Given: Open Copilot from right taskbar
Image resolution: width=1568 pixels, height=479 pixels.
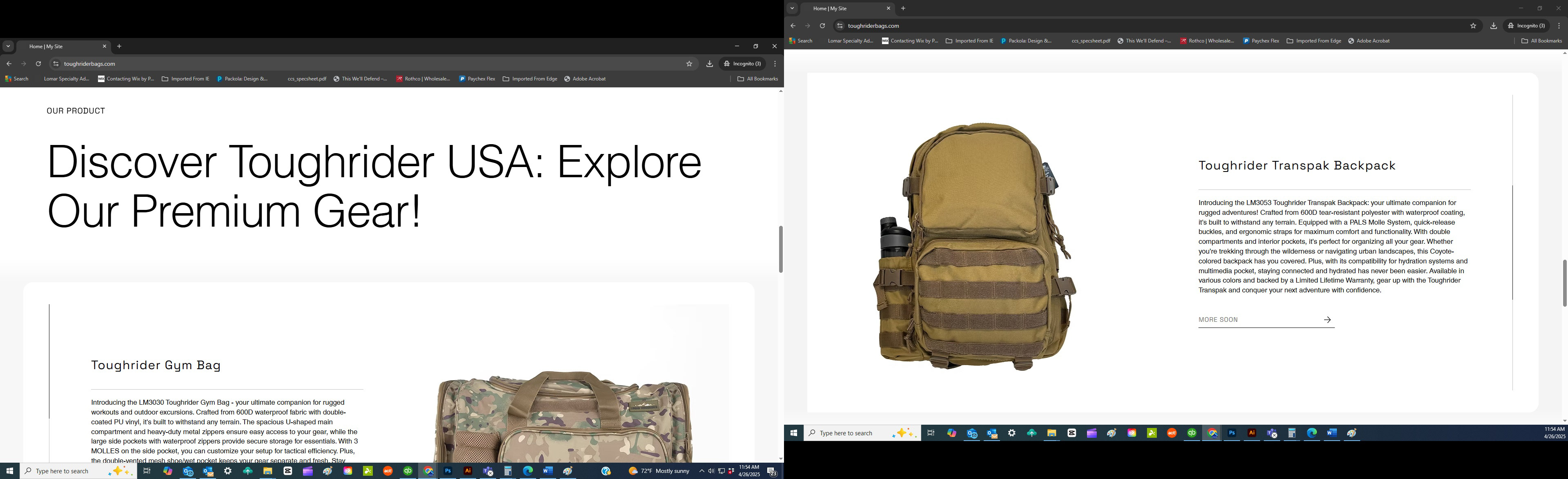Looking at the screenshot, I should click(x=951, y=433).
